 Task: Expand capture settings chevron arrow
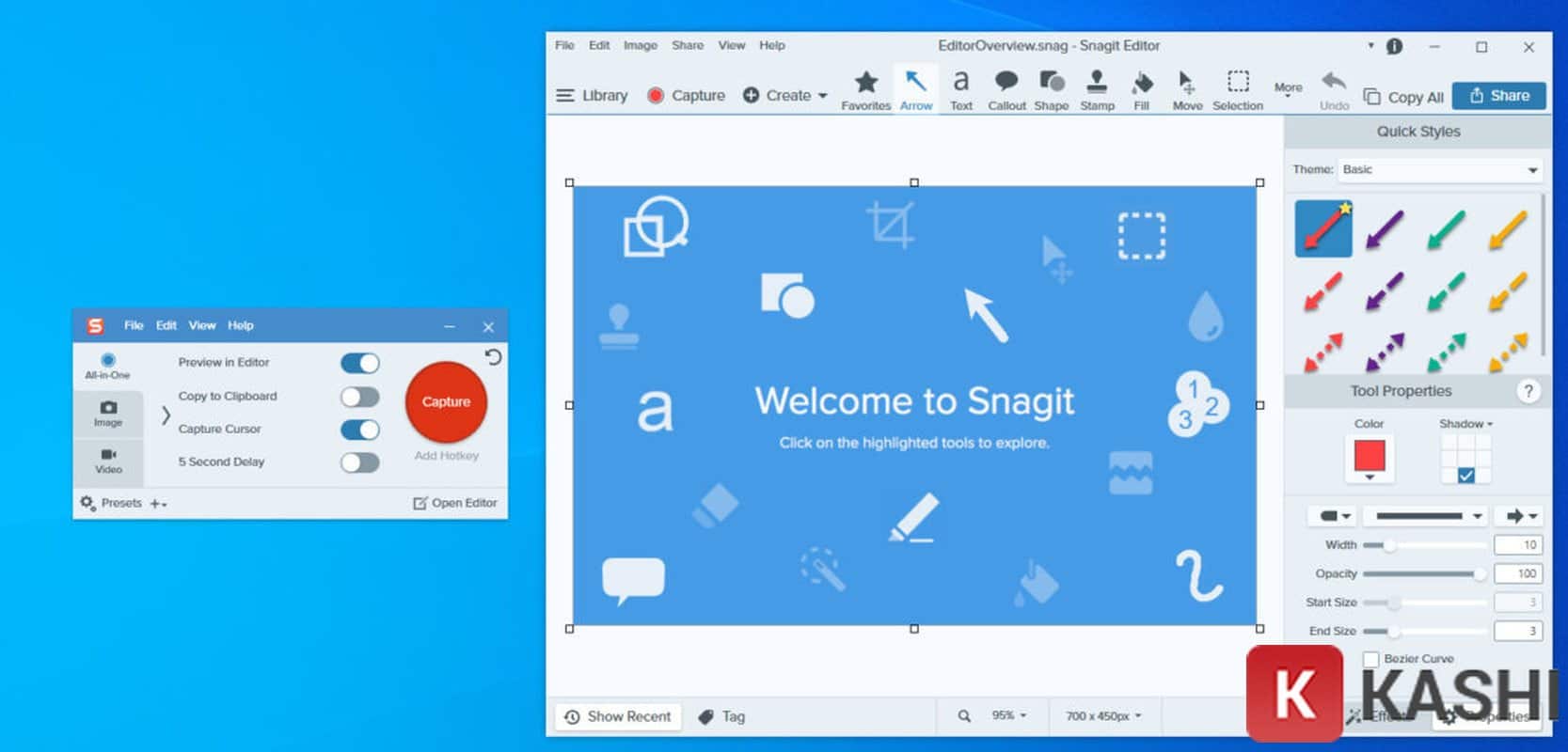(x=165, y=415)
